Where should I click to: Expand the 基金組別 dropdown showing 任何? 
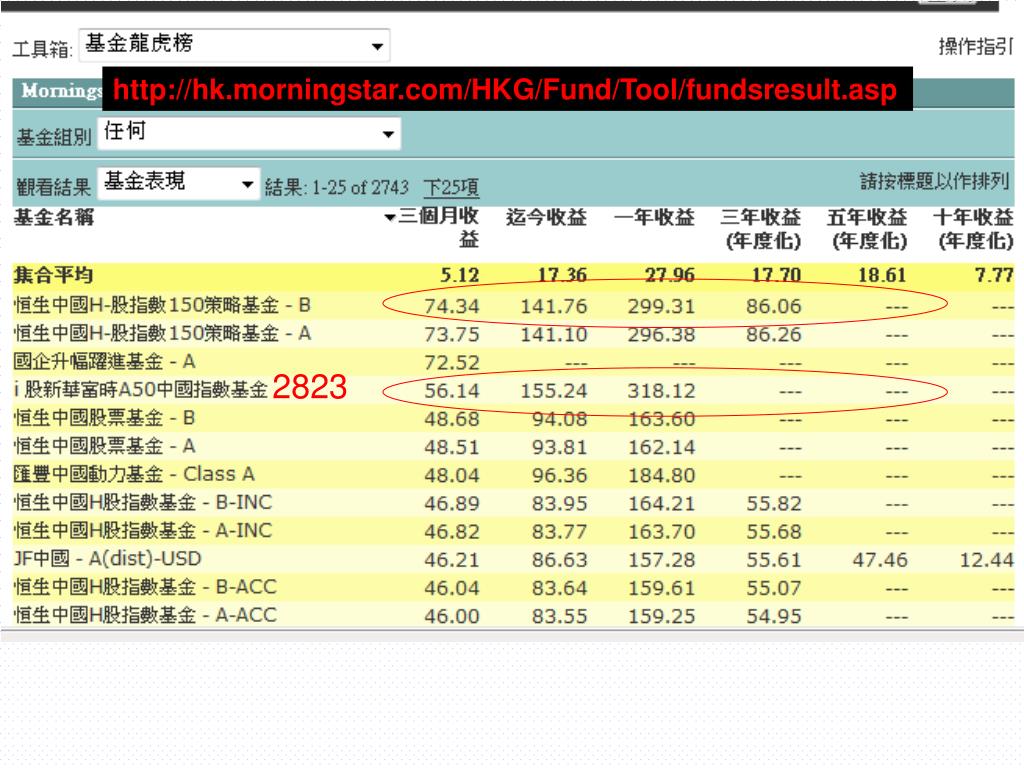pos(249,133)
